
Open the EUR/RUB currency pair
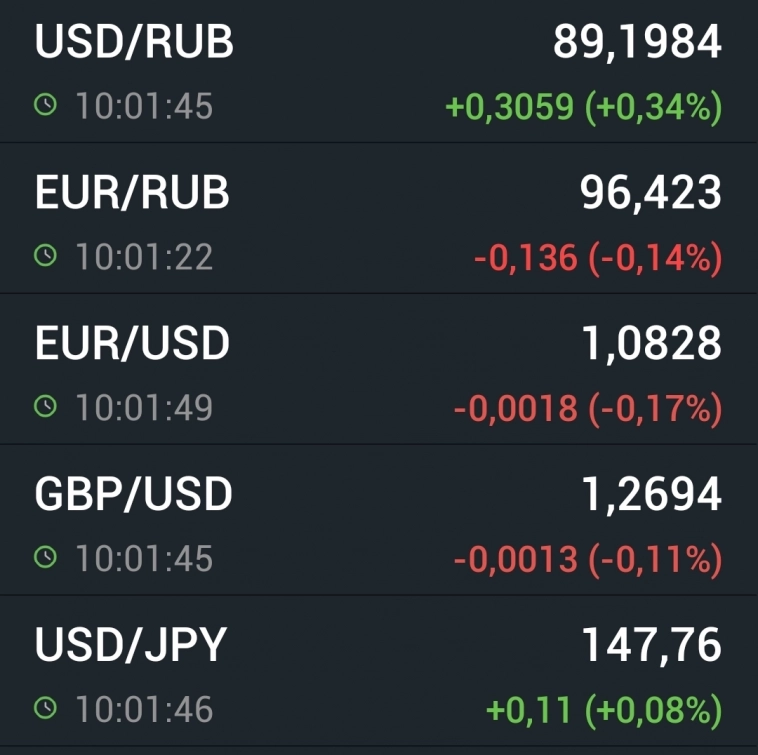pos(132,193)
